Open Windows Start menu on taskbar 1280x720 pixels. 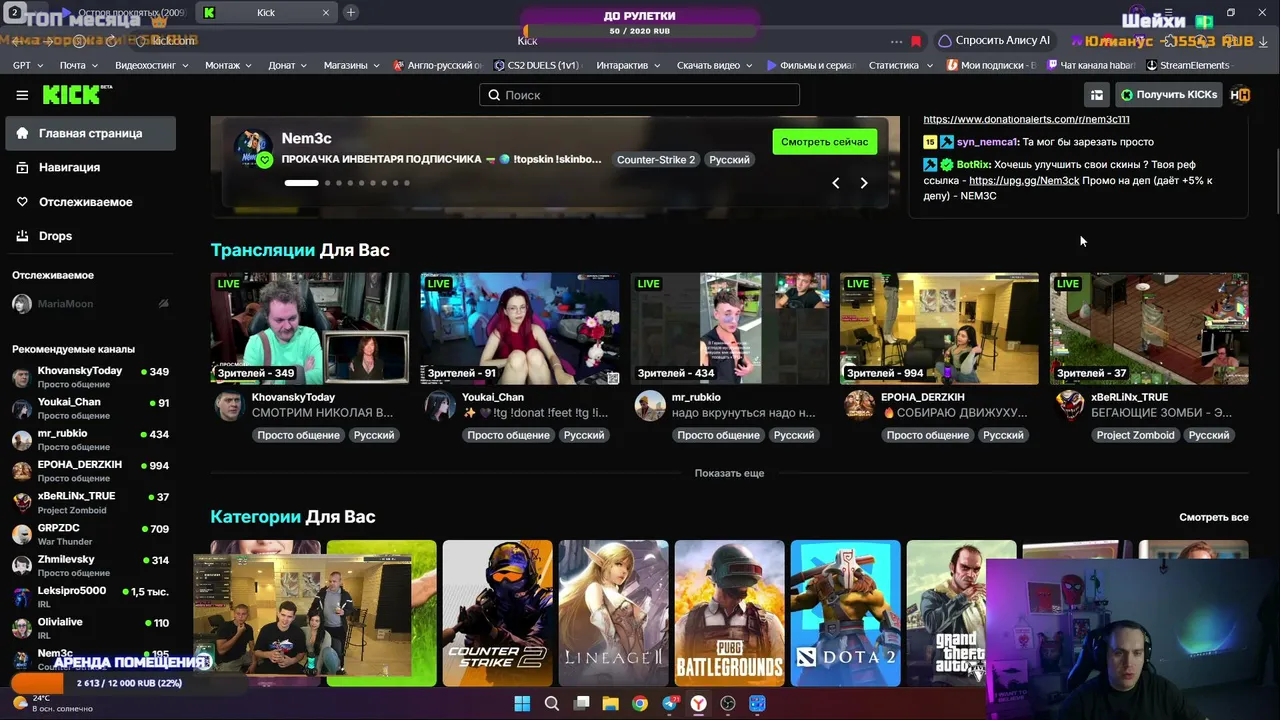[522, 703]
